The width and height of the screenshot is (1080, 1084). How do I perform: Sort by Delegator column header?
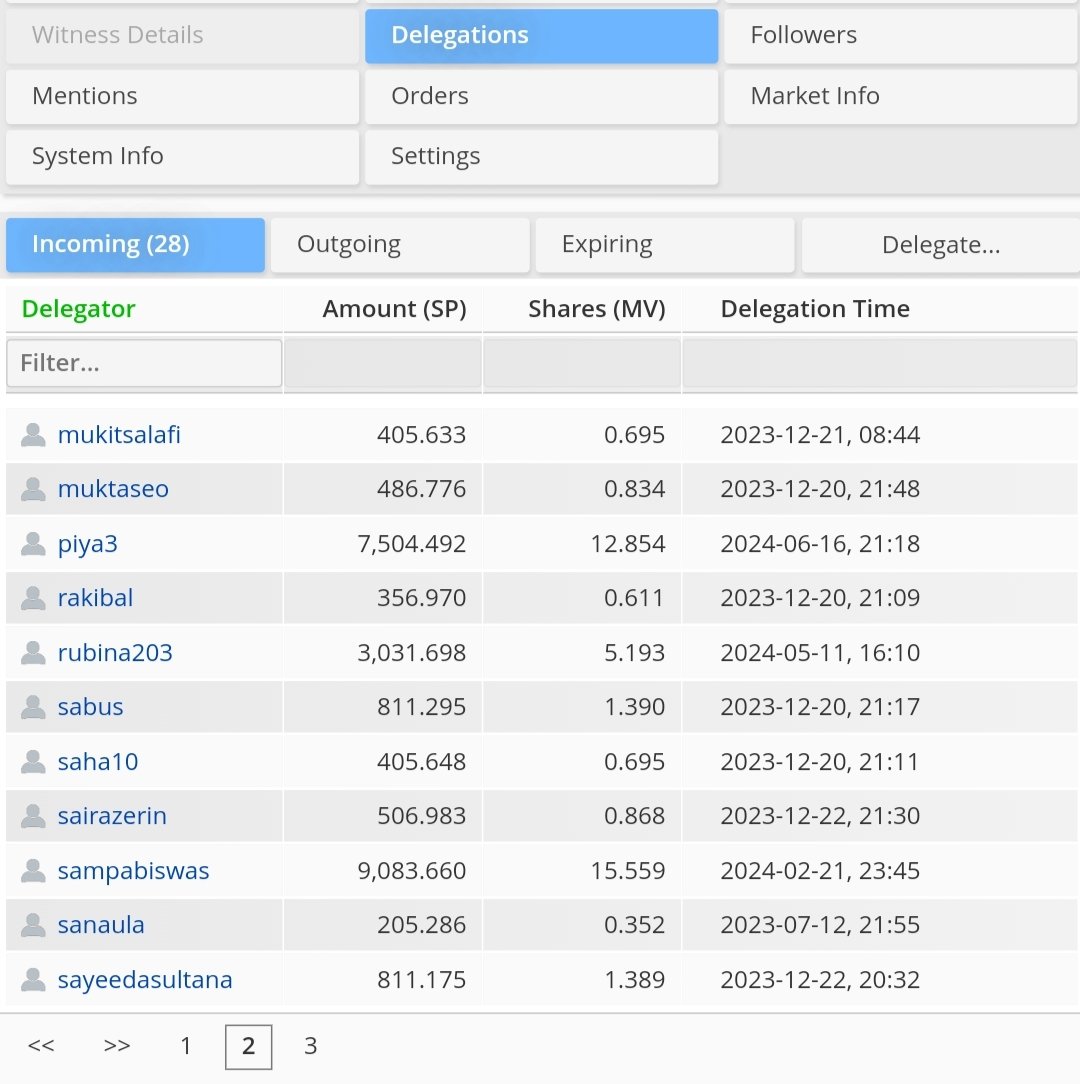coord(78,309)
